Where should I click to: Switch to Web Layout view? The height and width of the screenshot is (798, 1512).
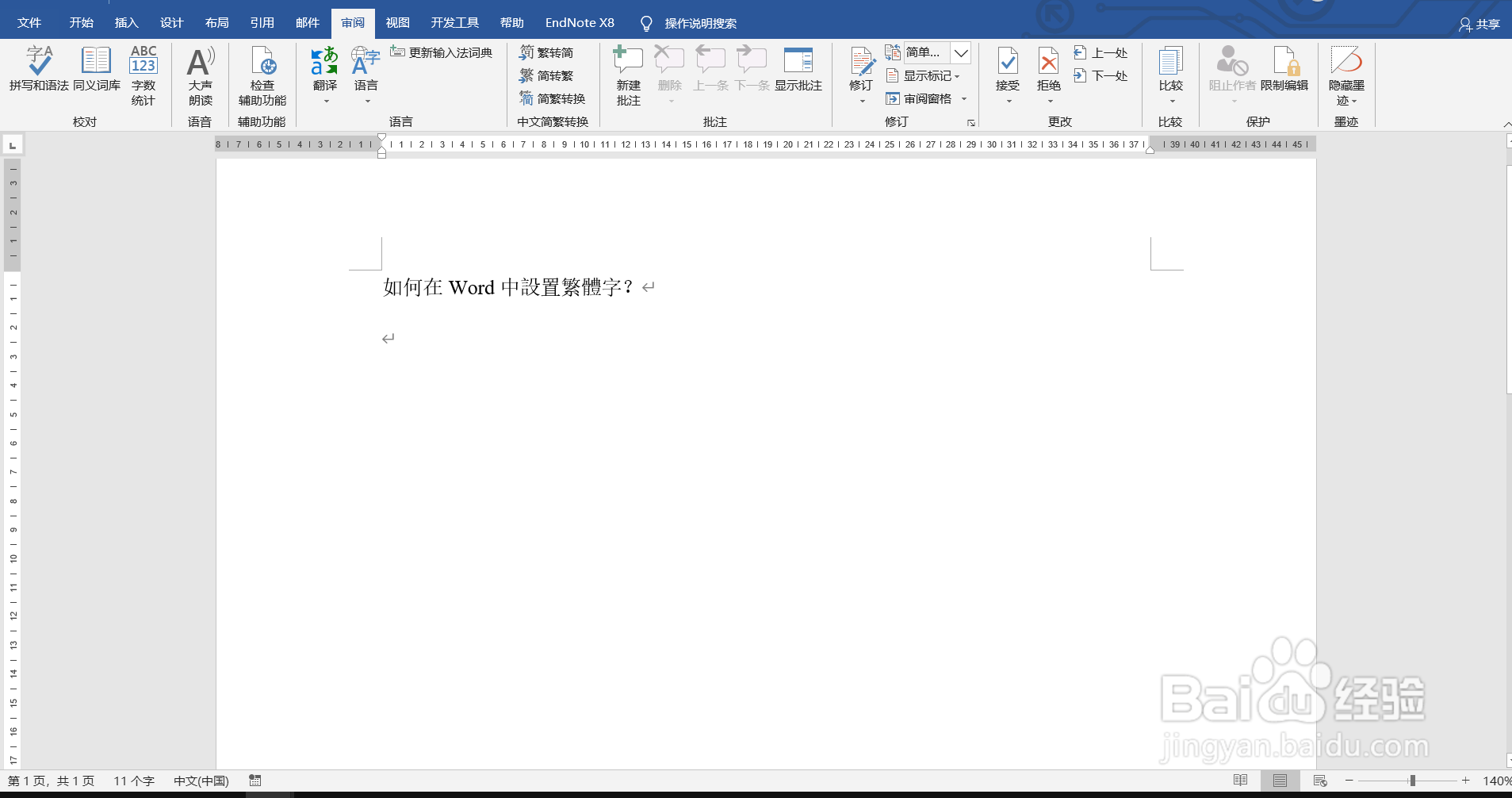1320,781
